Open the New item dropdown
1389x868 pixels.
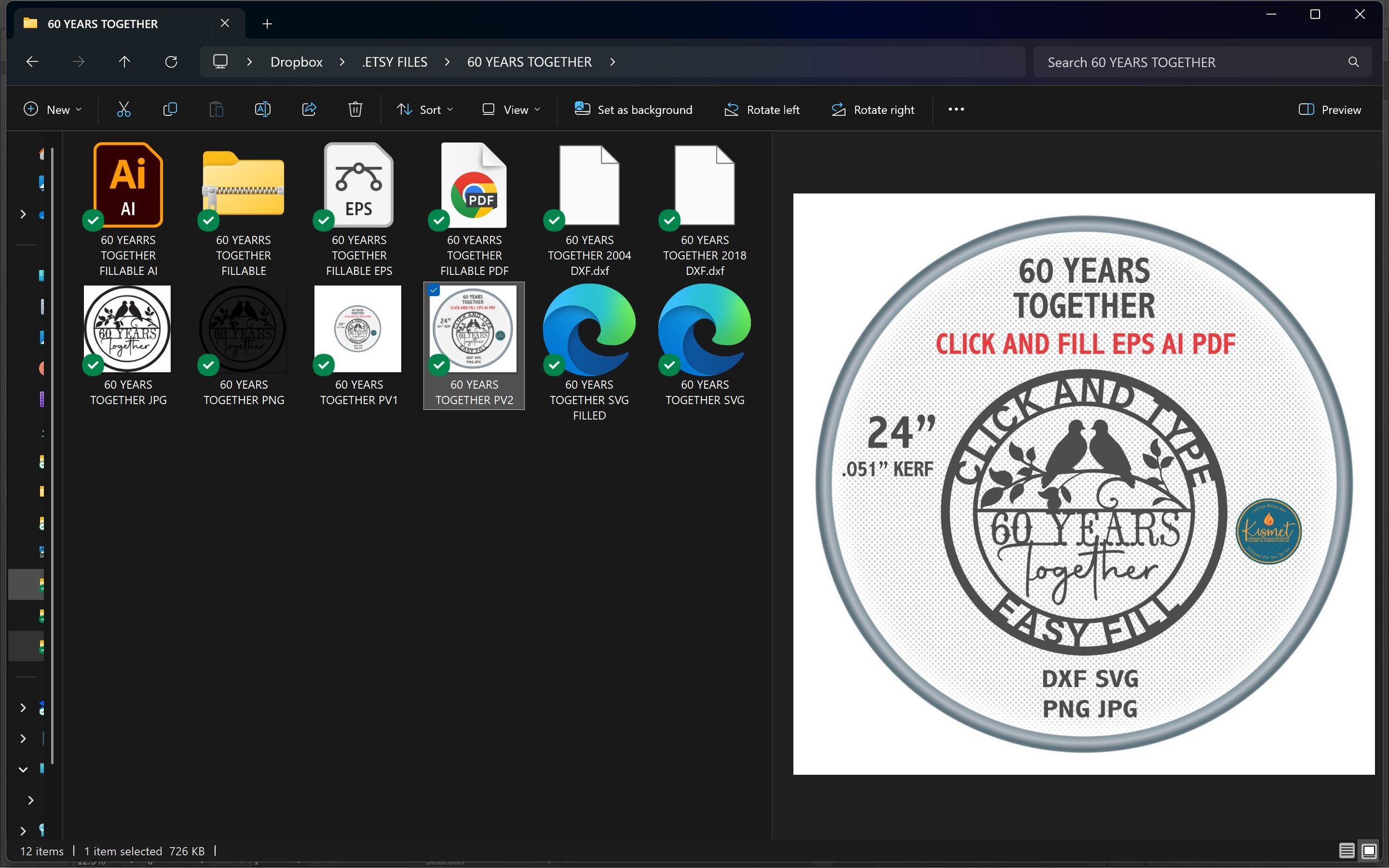[52, 109]
